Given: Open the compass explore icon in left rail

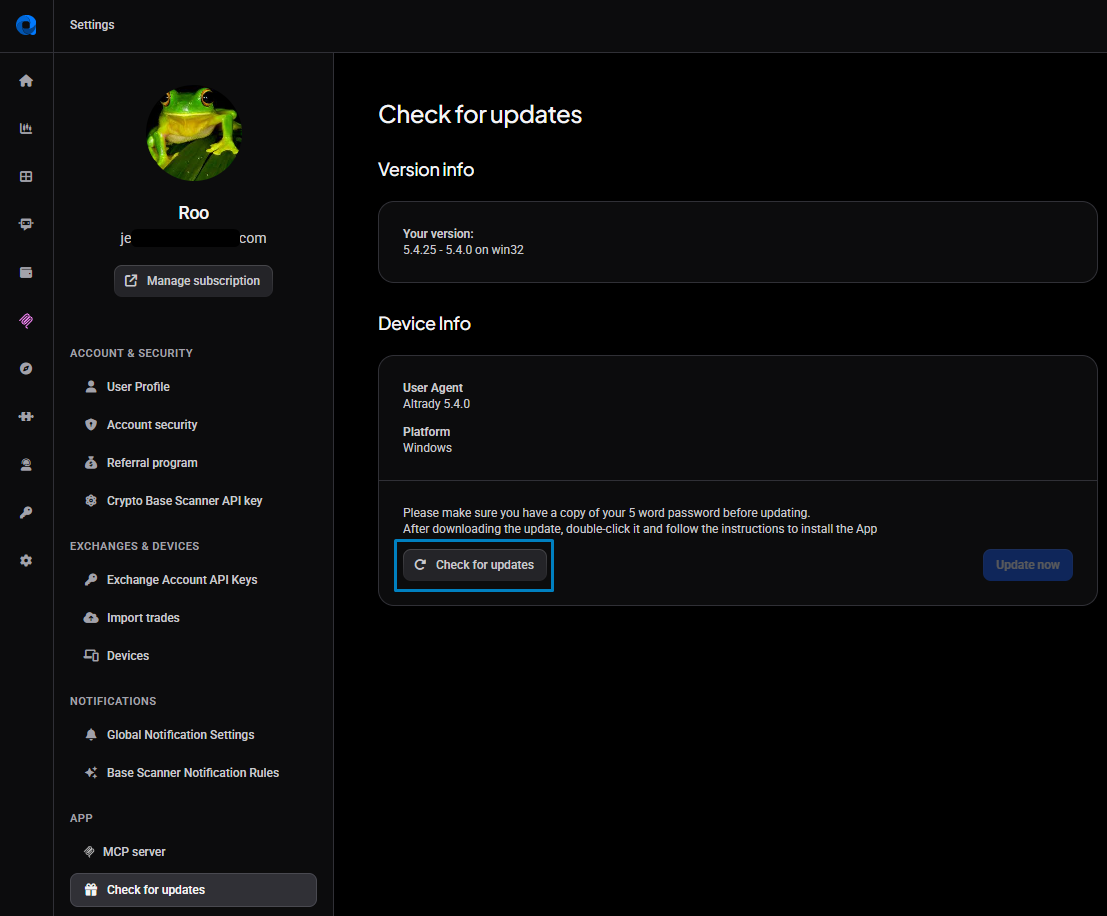Looking at the screenshot, I should [x=26, y=369].
